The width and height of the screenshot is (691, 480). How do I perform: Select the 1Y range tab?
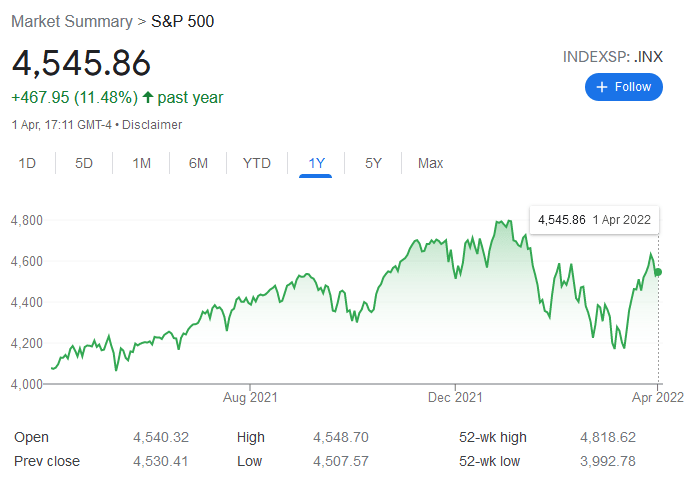[x=317, y=163]
